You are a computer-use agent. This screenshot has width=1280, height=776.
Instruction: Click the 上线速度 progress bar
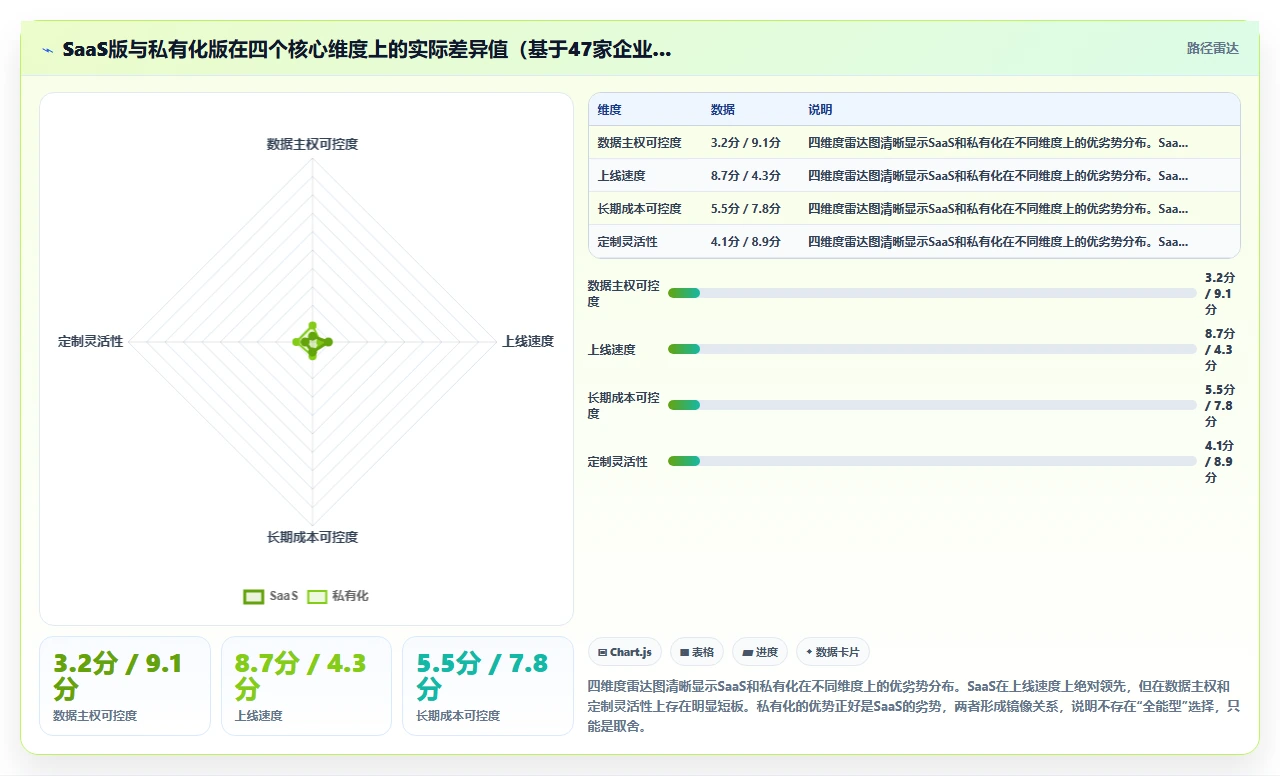[x=932, y=349]
